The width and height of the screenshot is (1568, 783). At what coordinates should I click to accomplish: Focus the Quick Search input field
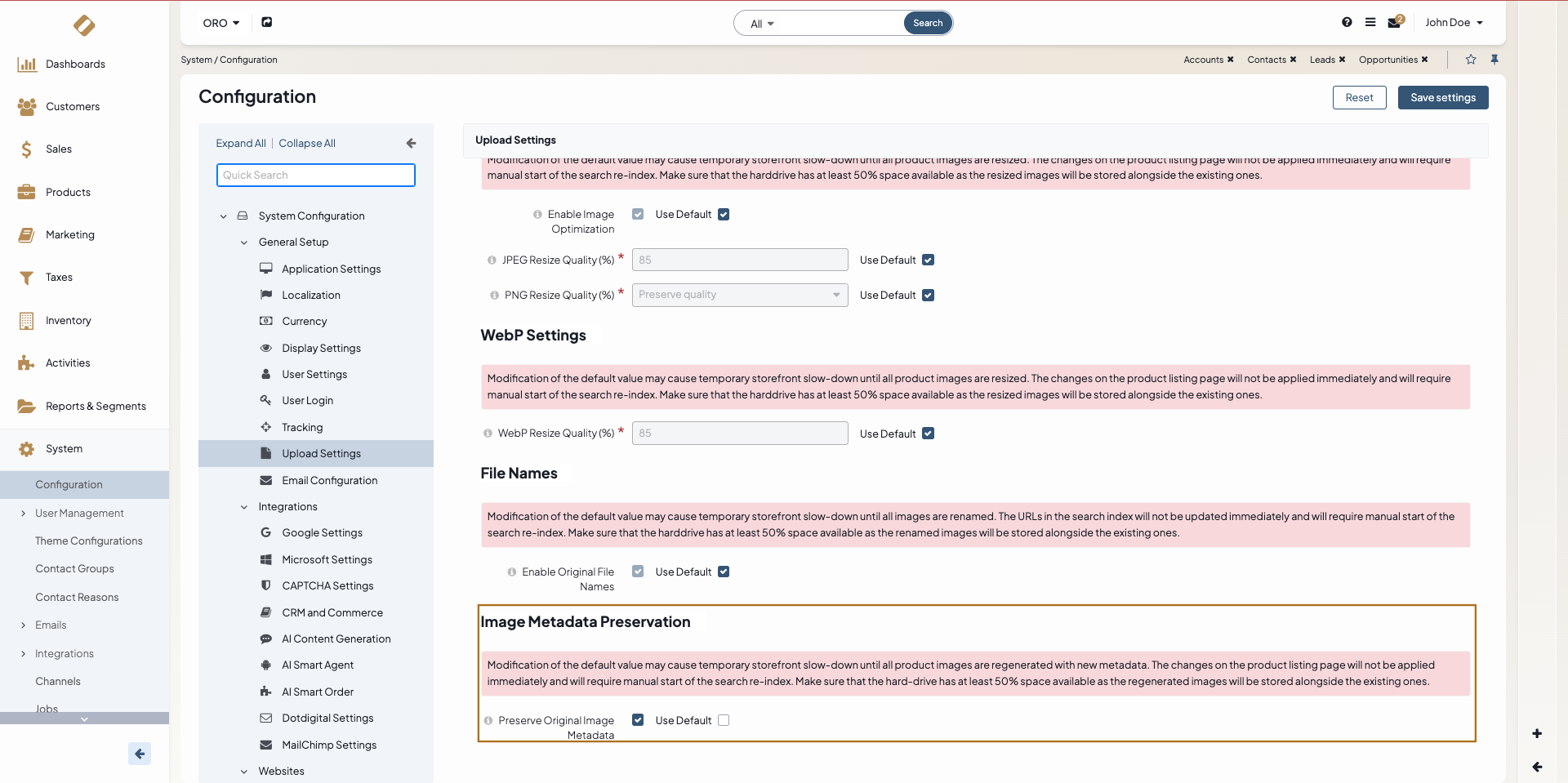click(315, 176)
